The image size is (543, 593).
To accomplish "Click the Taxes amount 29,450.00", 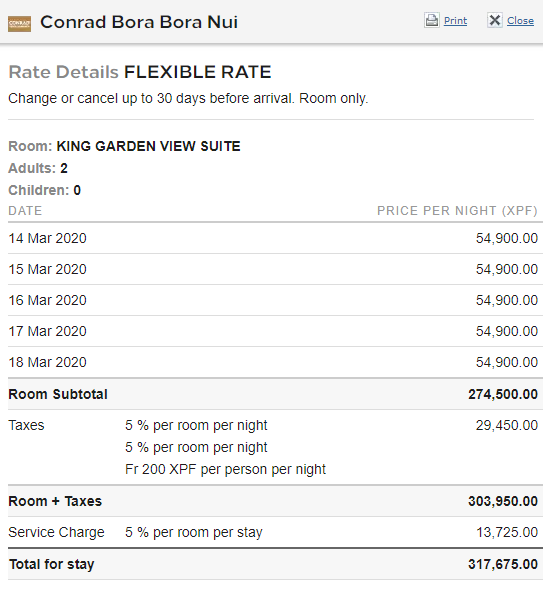I will 507,425.
